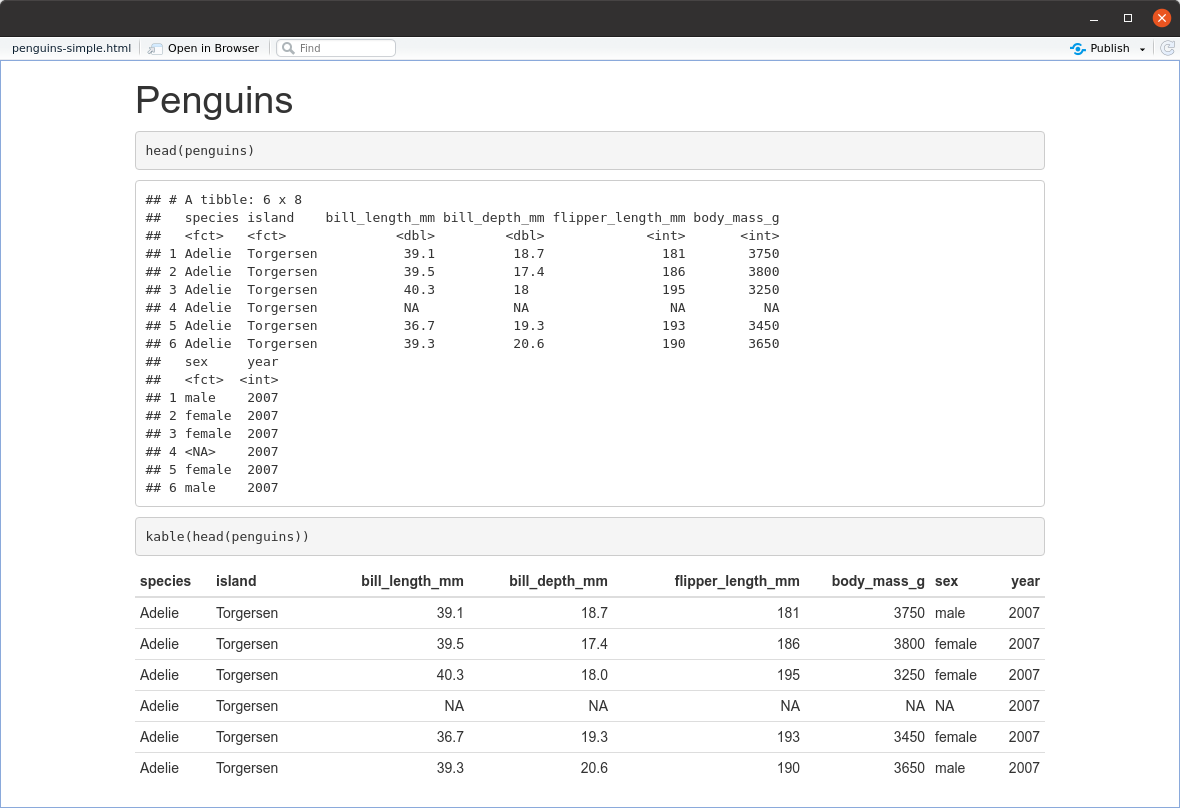Image resolution: width=1180 pixels, height=808 pixels.
Task: Click the blue Publish icon
Action: tap(1077, 48)
